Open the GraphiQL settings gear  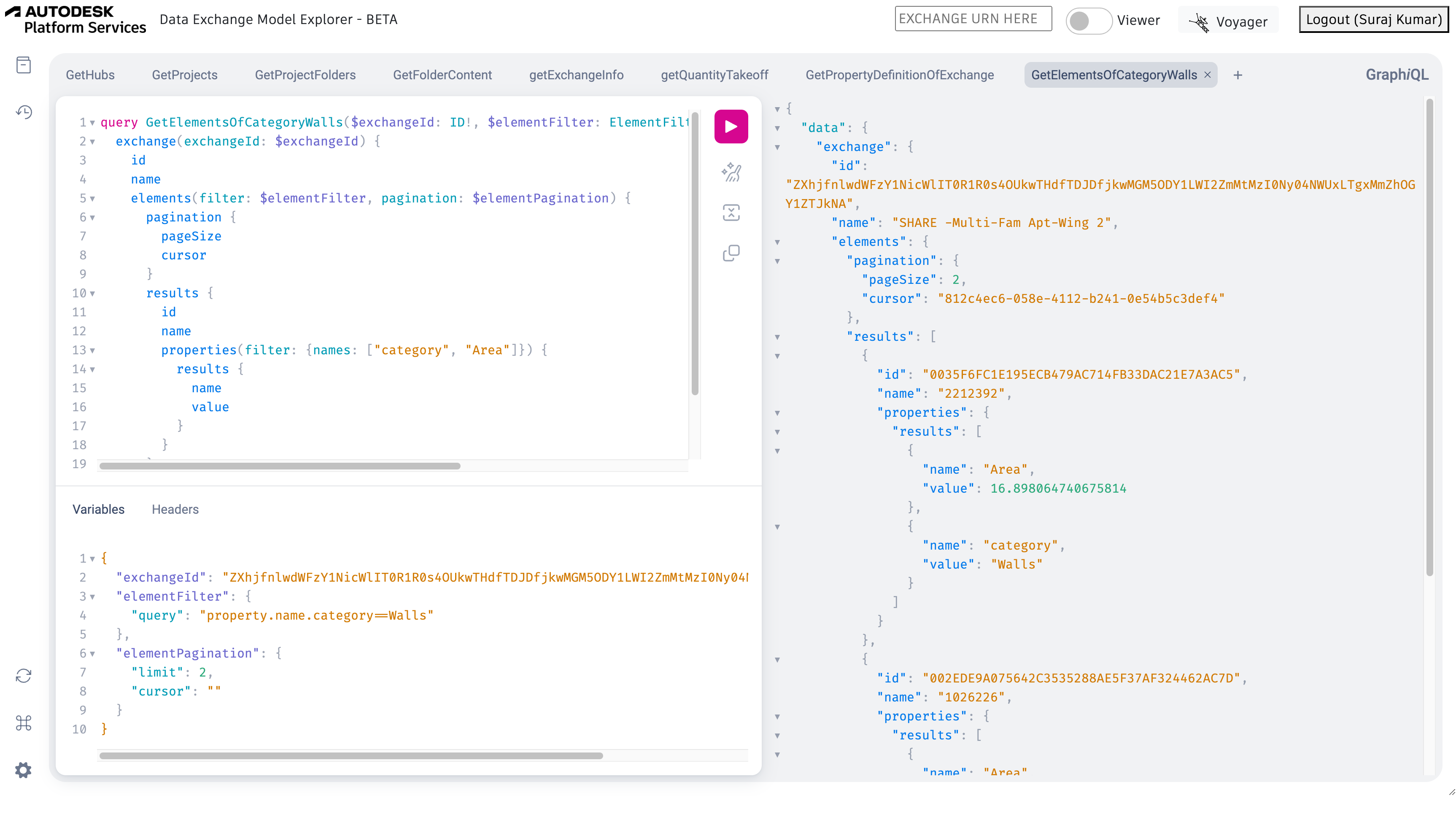point(24,769)
